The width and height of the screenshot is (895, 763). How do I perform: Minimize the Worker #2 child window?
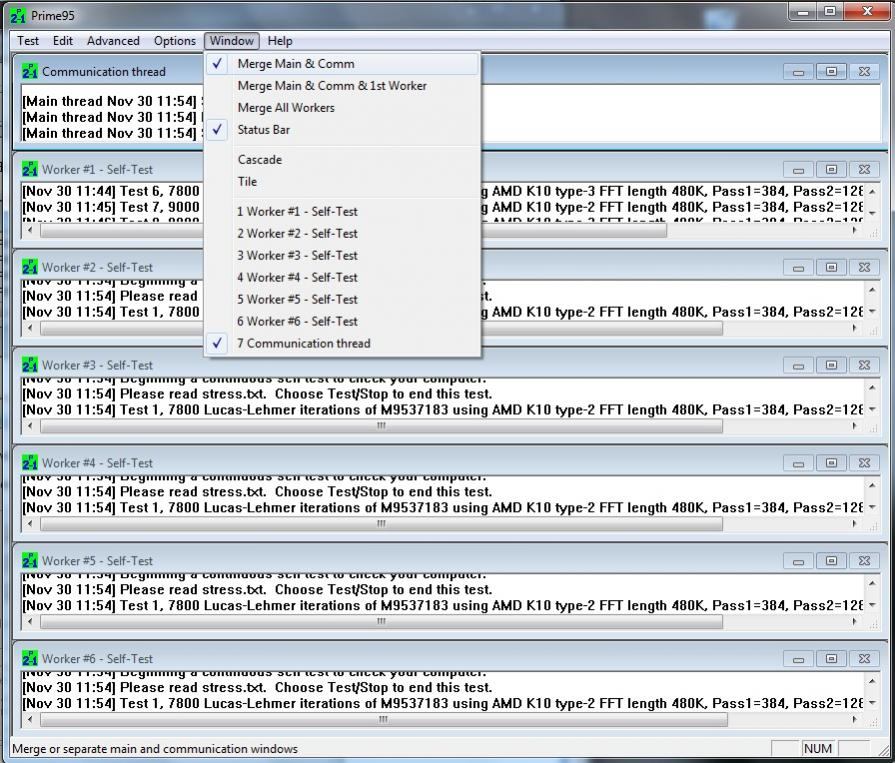pyautogui.click(x=799, y=267)
